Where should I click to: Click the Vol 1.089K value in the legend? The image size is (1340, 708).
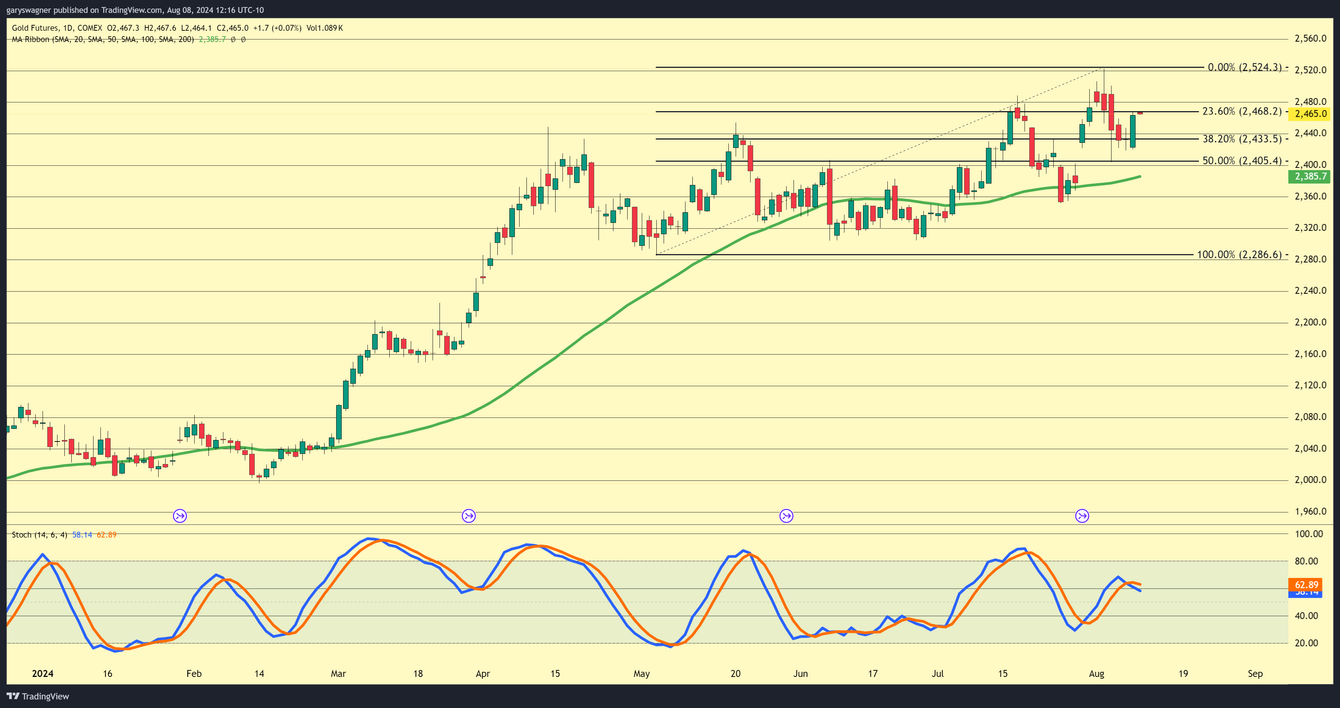point(327,27)
